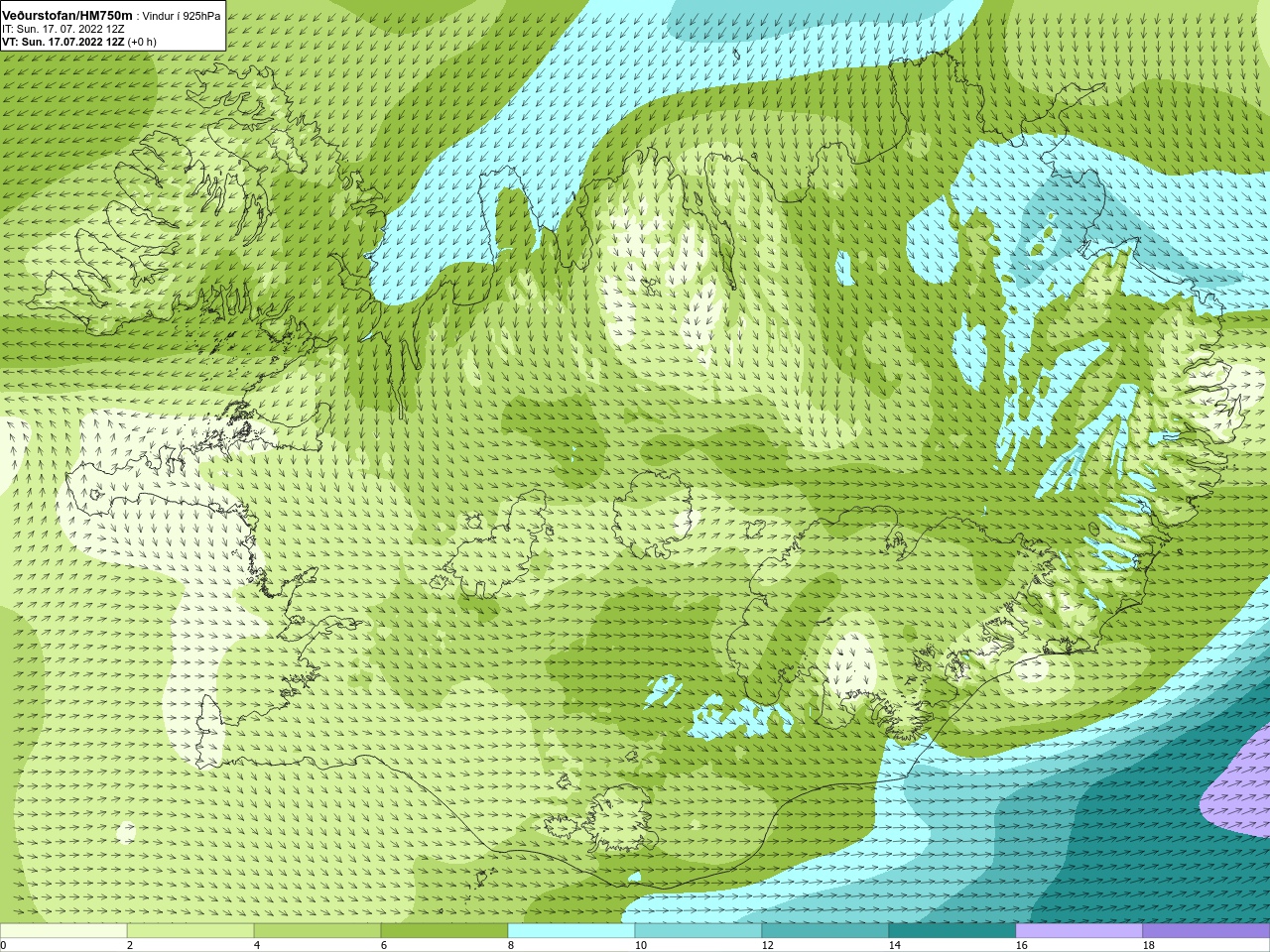
Task: Click the 12–14 teal legend swatch
Action: 825,931
